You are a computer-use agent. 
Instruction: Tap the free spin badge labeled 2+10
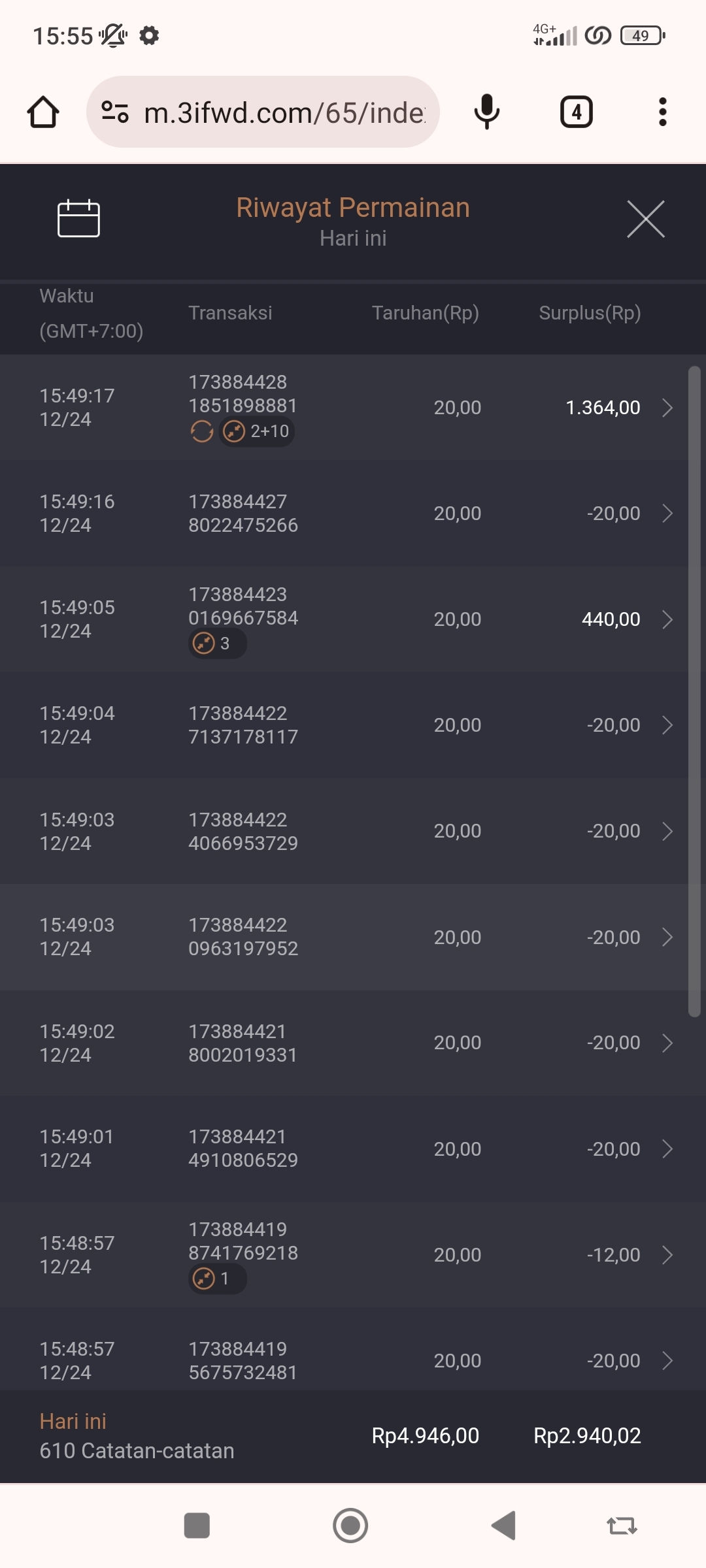257,431
